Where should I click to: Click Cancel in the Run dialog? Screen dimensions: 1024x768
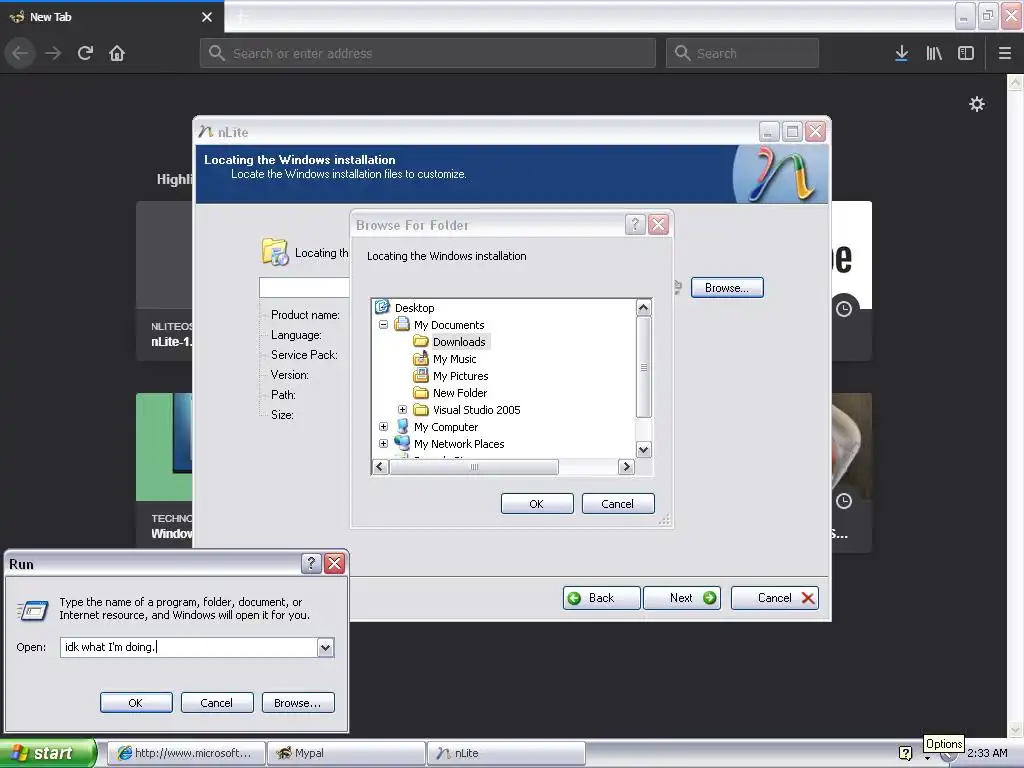[x=217, y=703]
